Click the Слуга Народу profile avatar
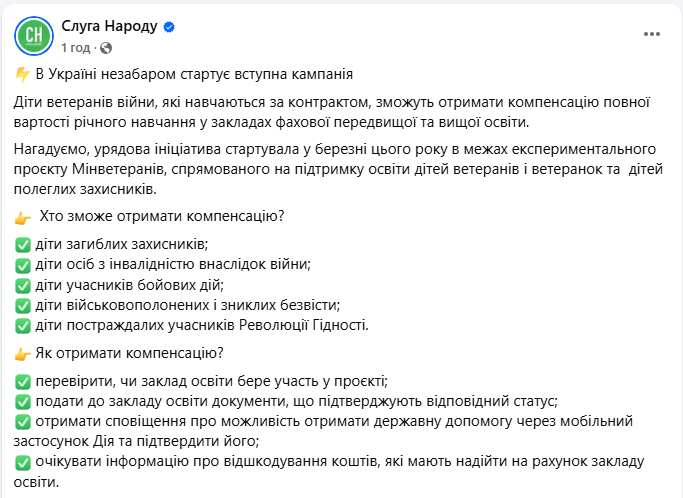Image resolution: width=683 pixels, height=498 pixels. pyautogui.click(x=34, y=35)
